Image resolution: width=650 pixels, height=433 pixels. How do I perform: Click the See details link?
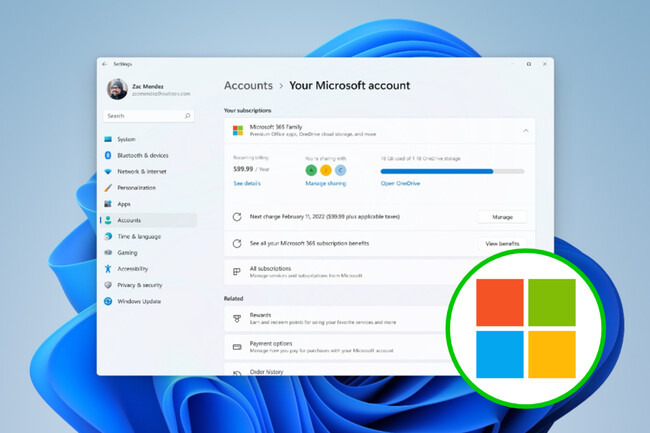247,184
